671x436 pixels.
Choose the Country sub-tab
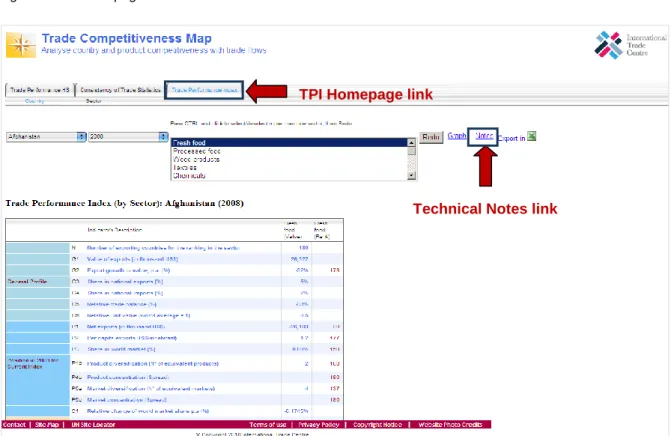coord(34,101)
